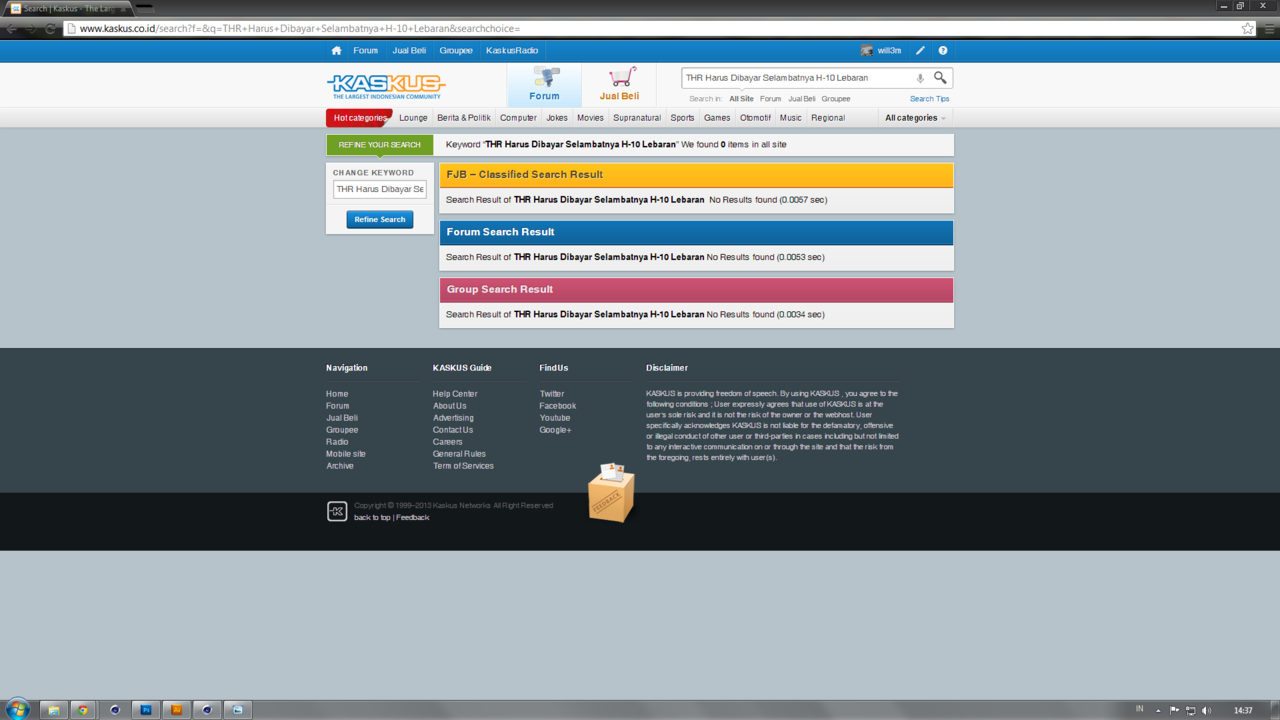Image resolution: width=1280 pixels, height=720 pixels.
Task: Open Feedback link in footer
Action: (x=413, y=518)
